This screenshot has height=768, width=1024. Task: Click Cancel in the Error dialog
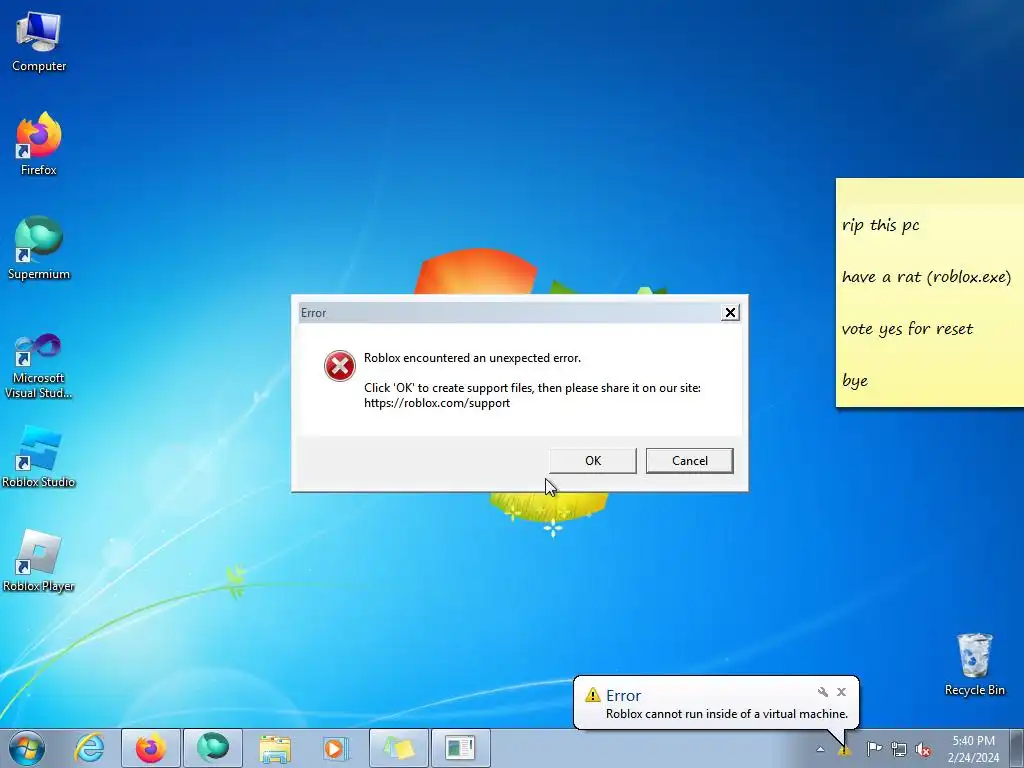[690, 460]
